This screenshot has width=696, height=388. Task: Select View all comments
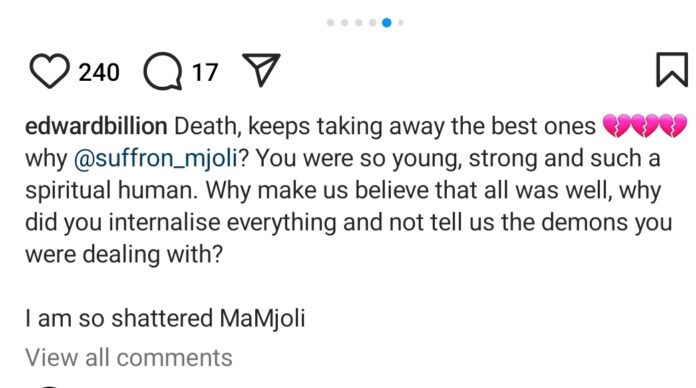[x=129, y=357]
